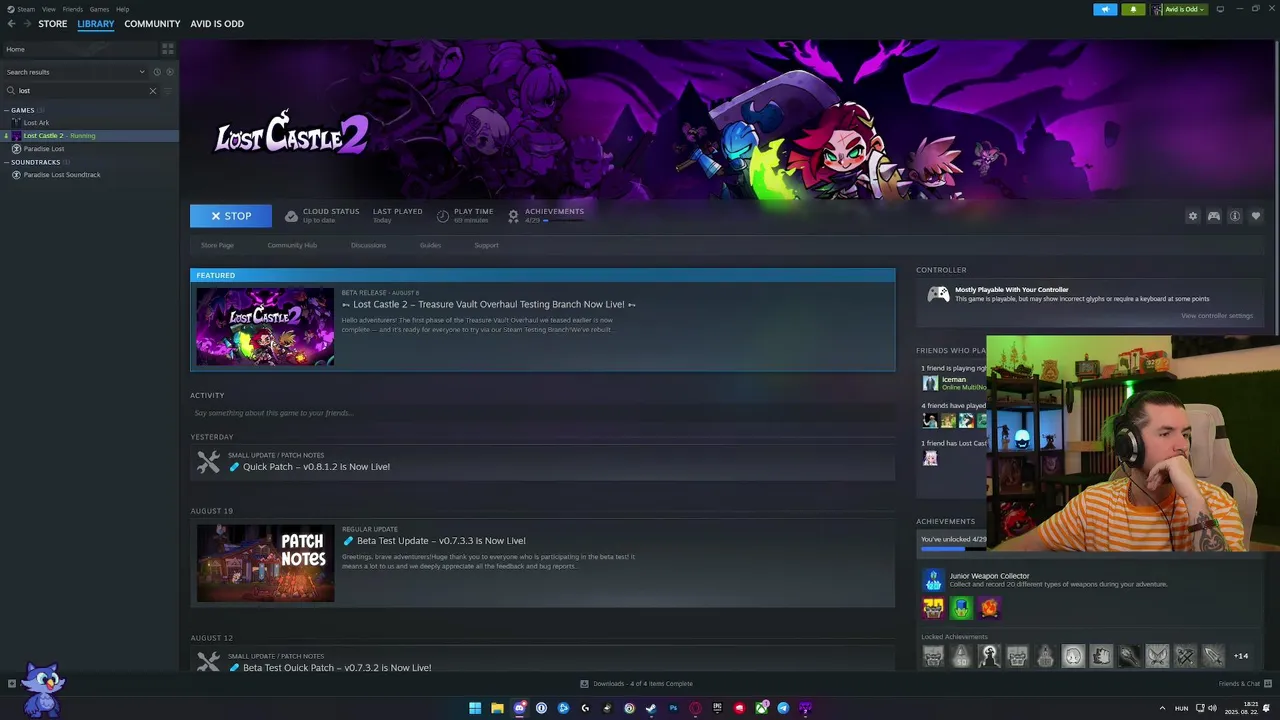This screenshot has height=720, width=1280.
Task: Open Beta Test Update v0.7.3.3 post
Action: 441,541
